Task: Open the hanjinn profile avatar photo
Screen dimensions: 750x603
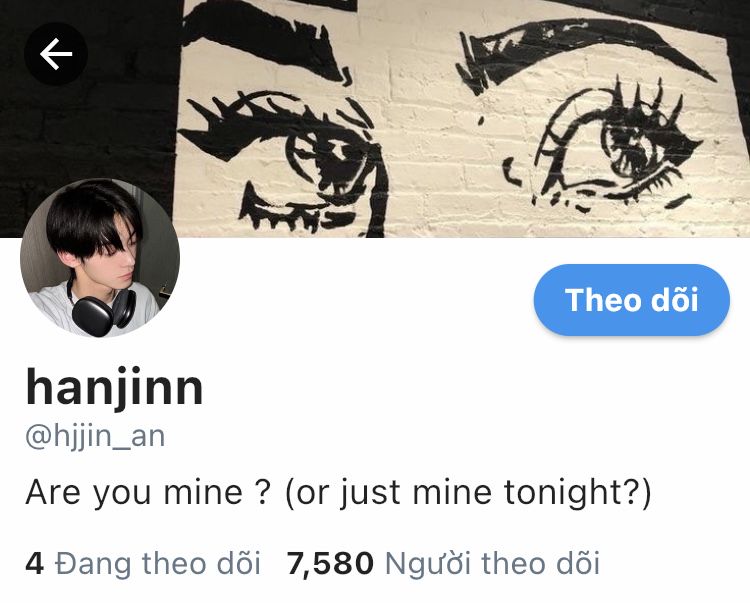Action: (x=100, y=258)
